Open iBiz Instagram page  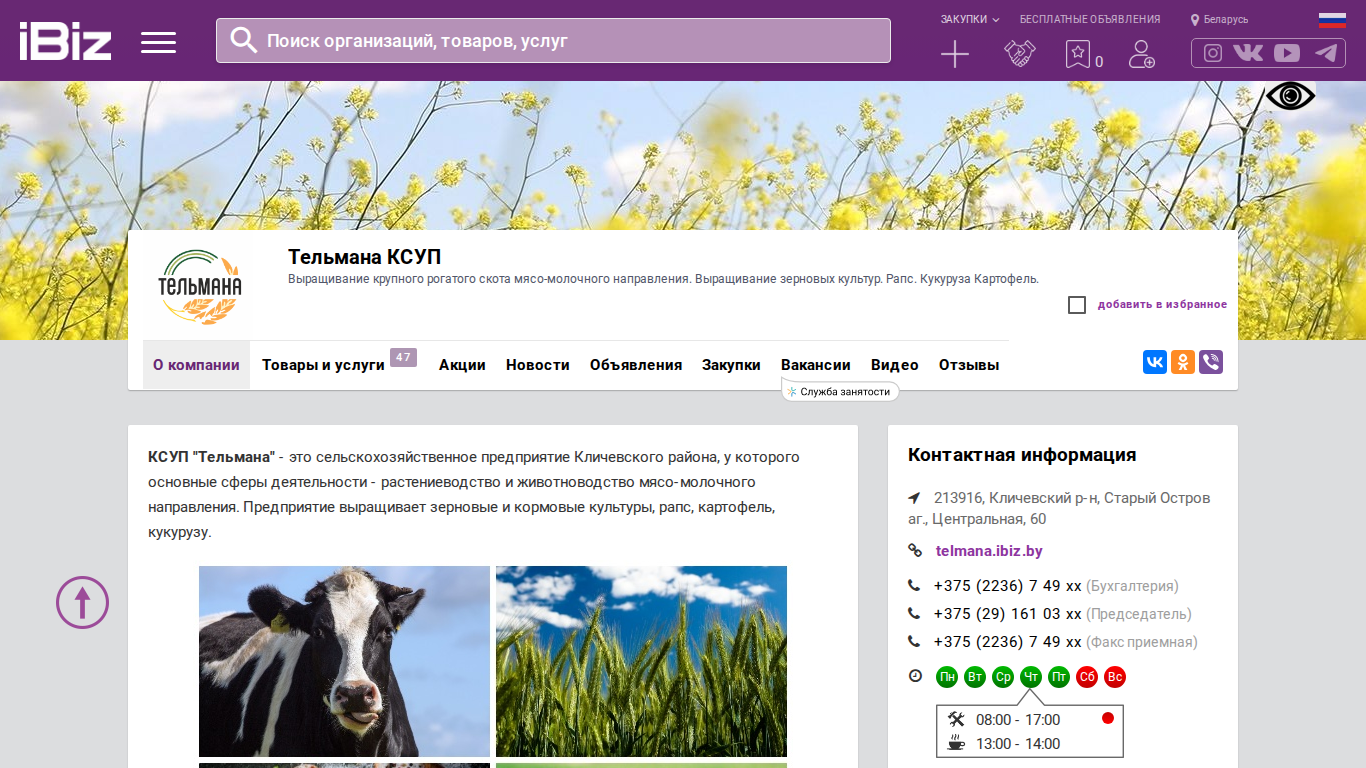(1213, 53)
